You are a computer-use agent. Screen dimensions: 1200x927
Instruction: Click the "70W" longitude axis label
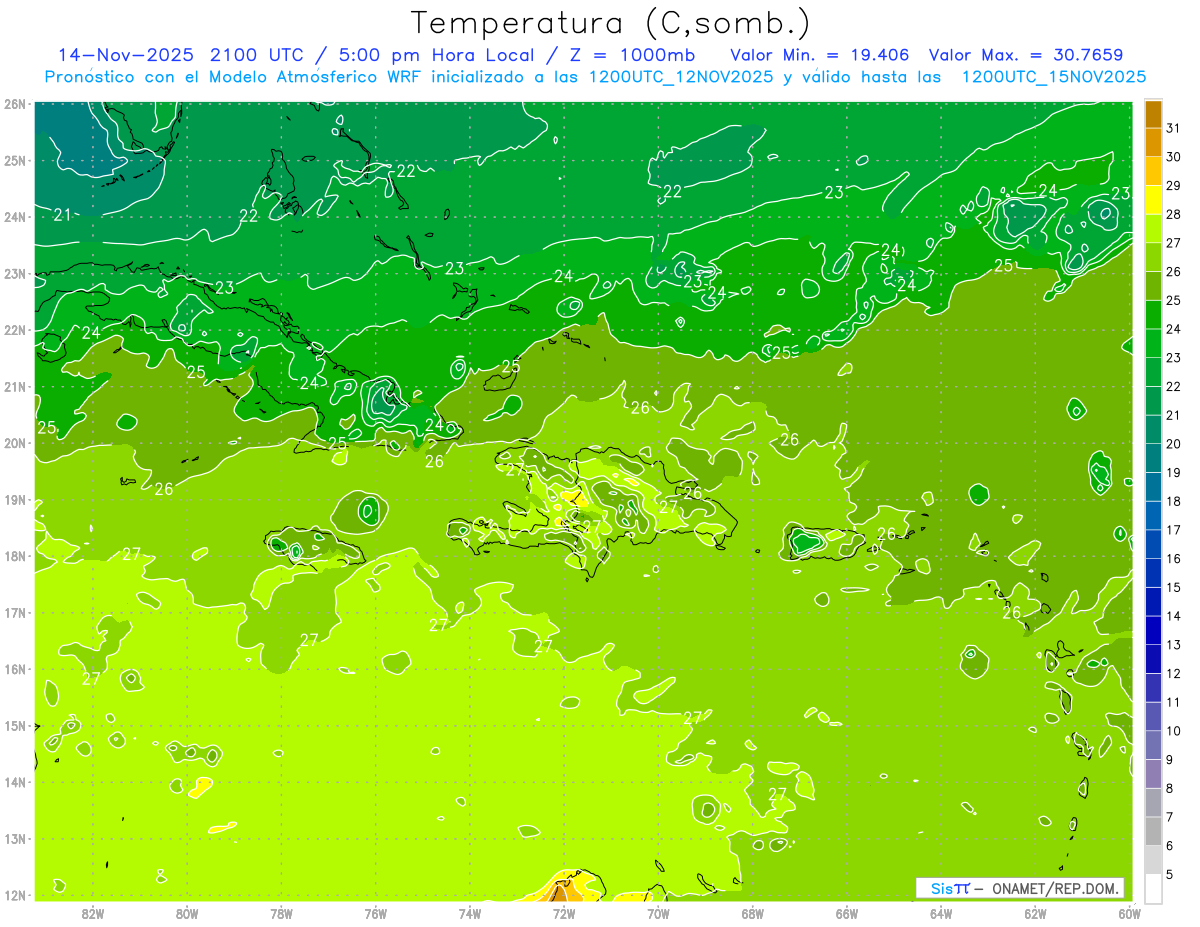(658, 913)
